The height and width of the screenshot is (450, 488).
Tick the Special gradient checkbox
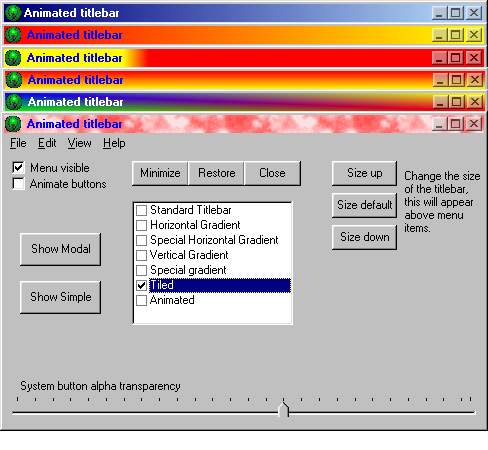(141, 270)
